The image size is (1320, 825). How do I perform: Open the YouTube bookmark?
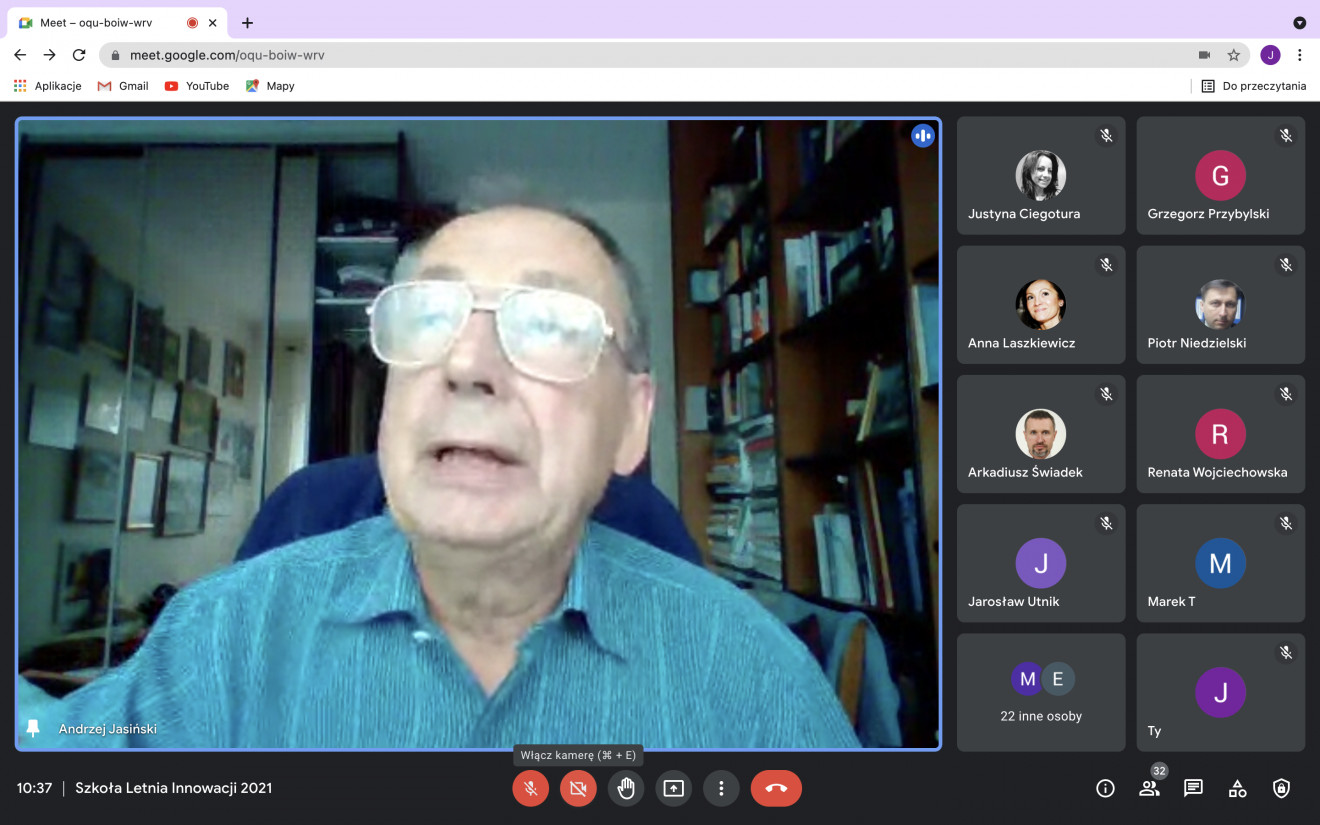197,86
